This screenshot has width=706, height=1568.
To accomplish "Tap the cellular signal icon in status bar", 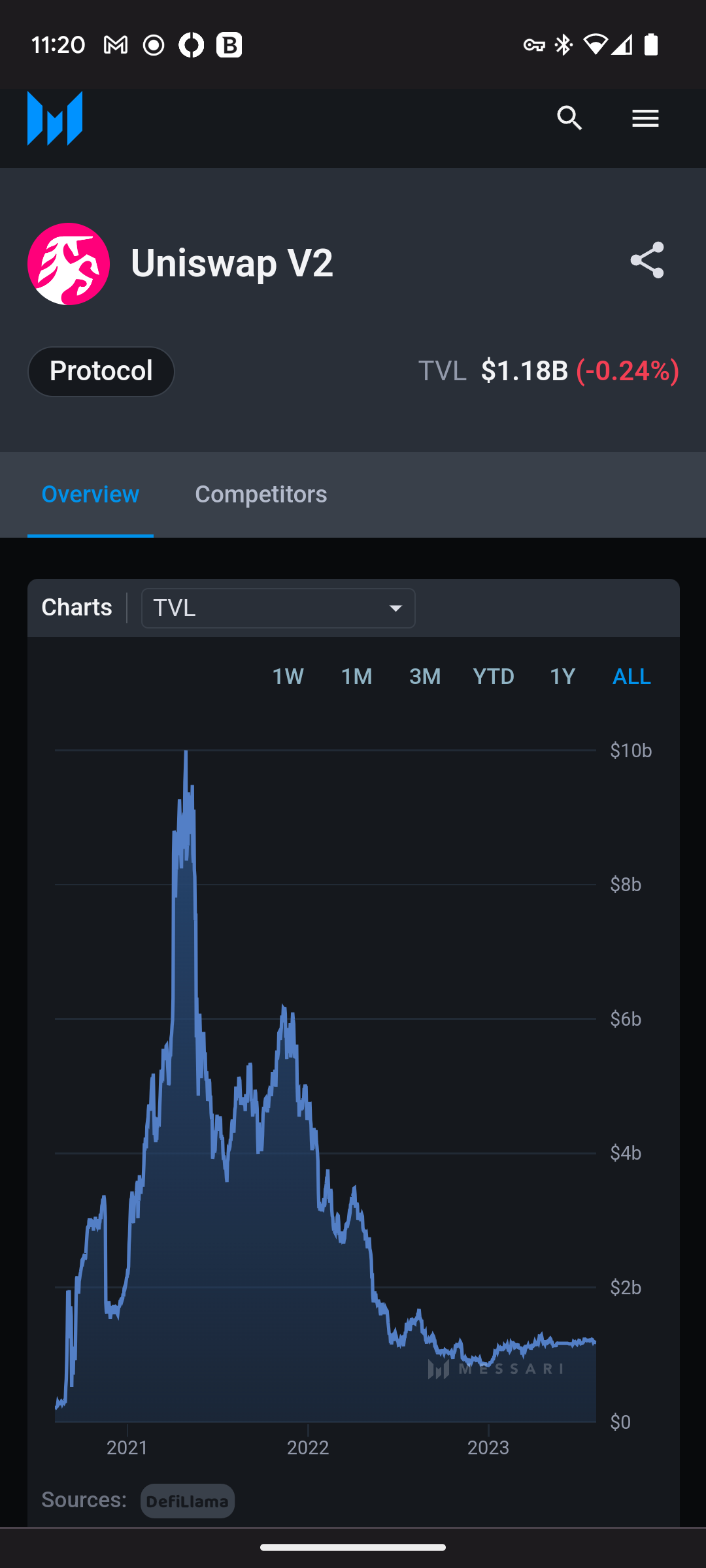I will [x=622, y=45].
